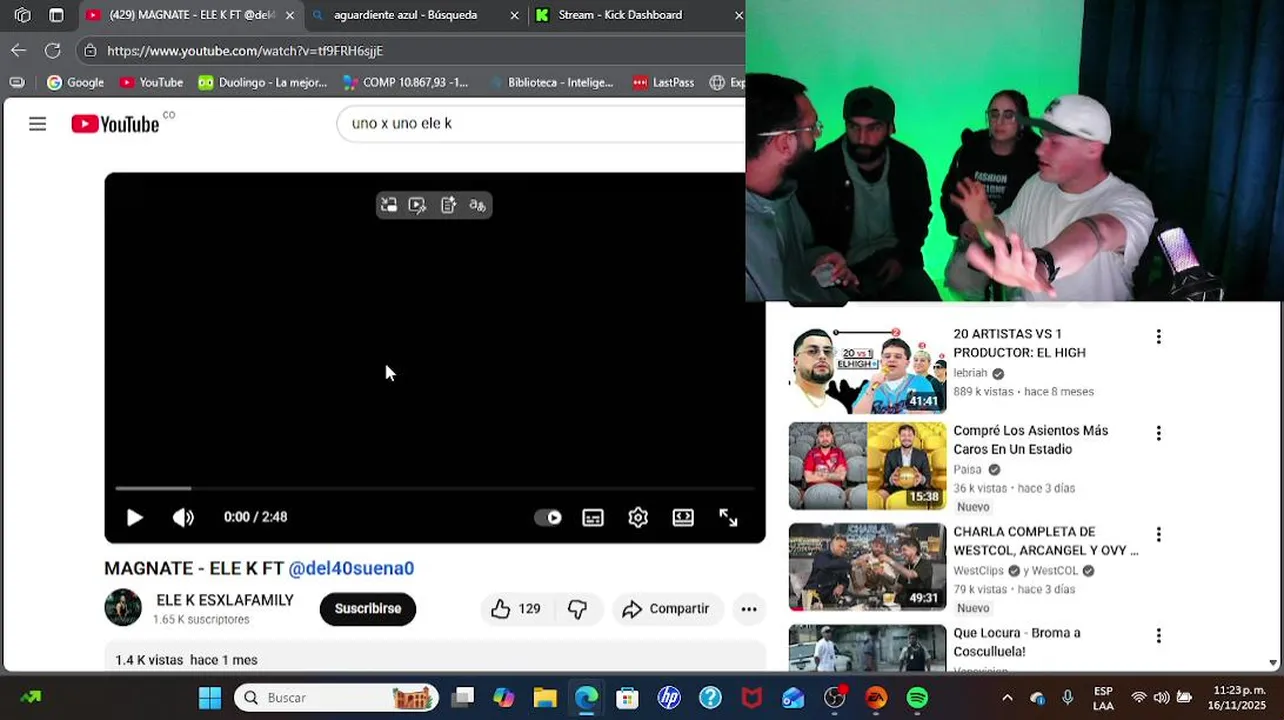This screenshot has width=1284, height=720.
Task: Toggle subtitles captions button
Action: (593, 517)
